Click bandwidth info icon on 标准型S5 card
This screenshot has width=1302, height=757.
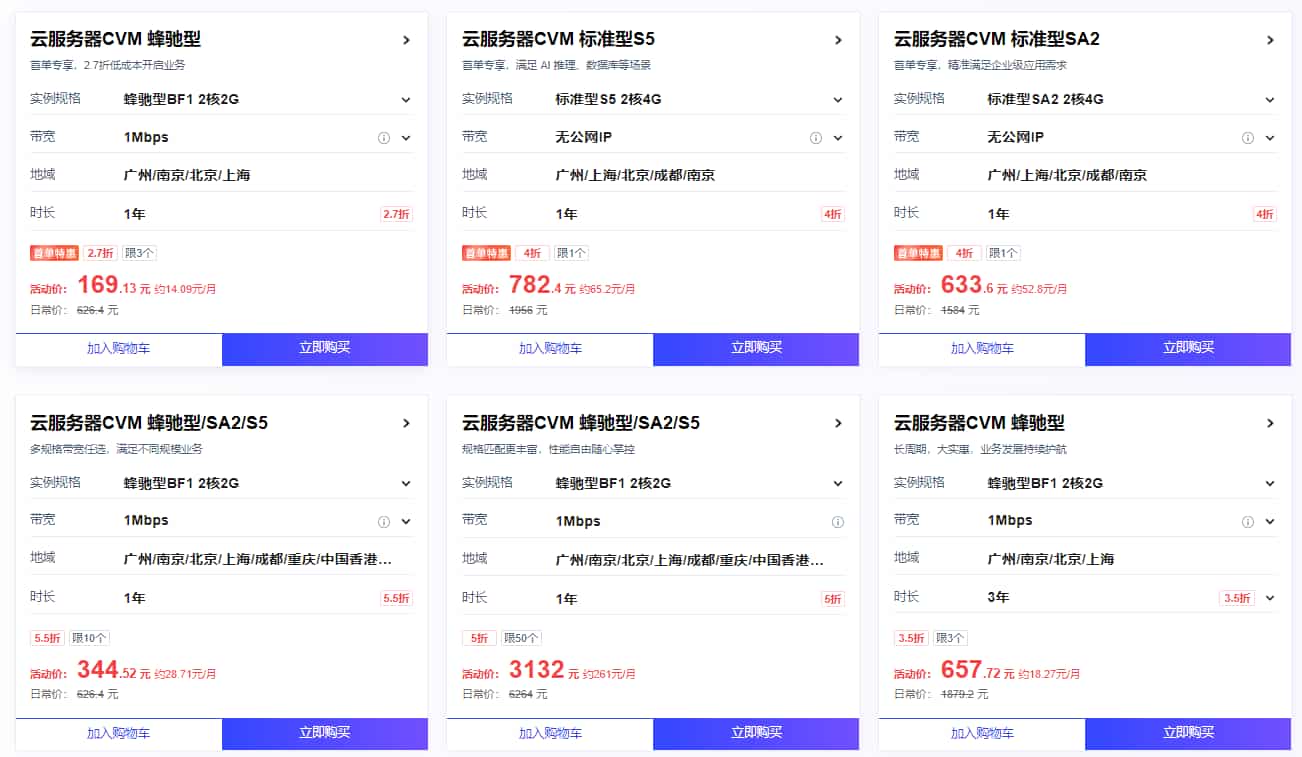pos(815,138)
